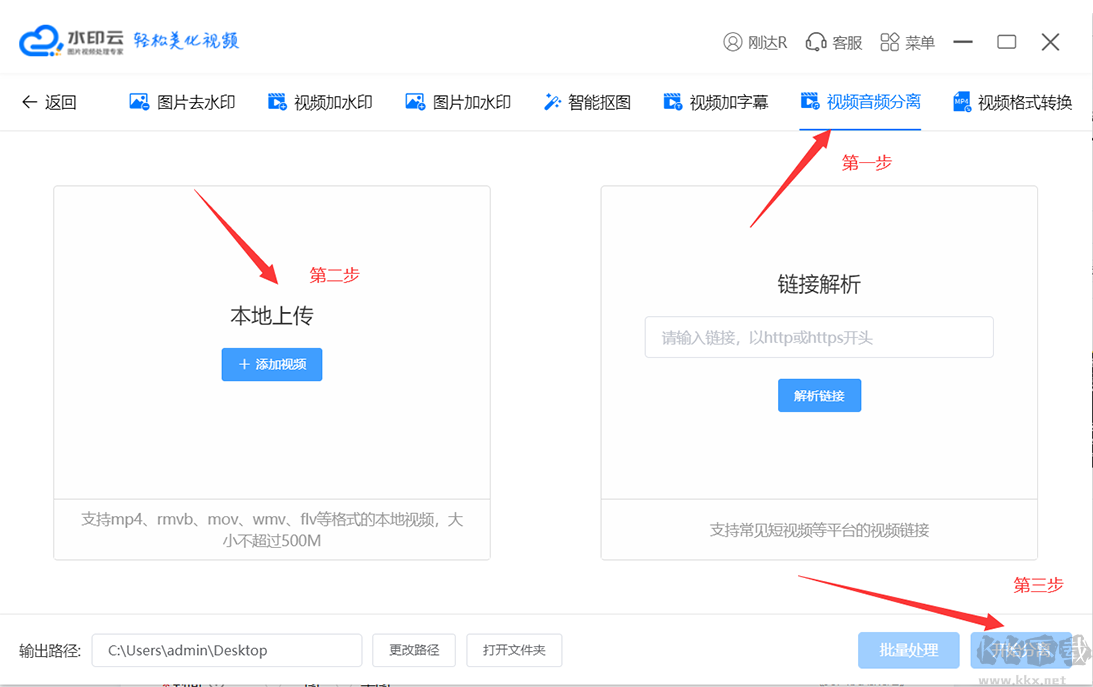This screenshot has height=687, width=1093.
Task: Open 批量处理 batch processing
Action: (x=908, y=650)
